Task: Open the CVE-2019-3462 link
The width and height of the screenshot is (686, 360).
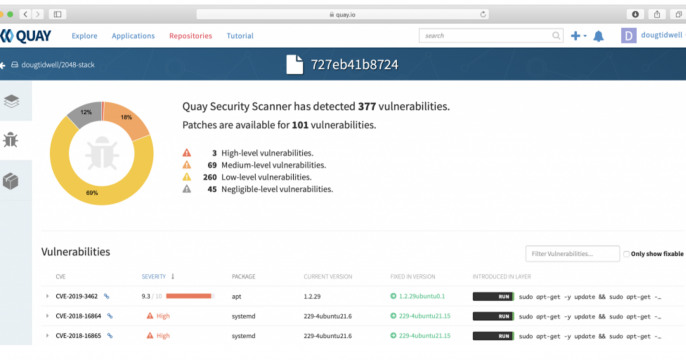Action: [77, 296]
